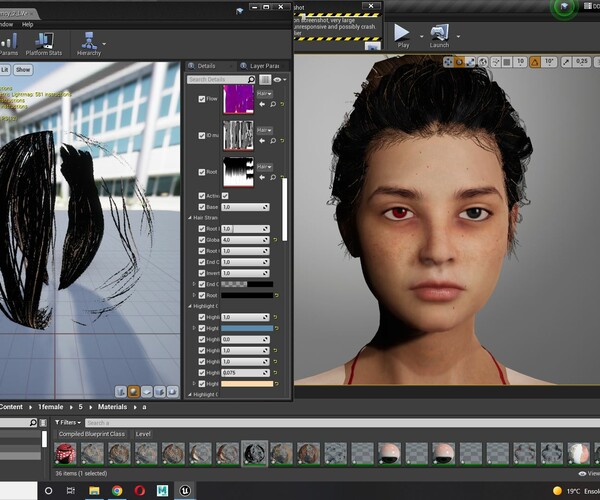Open Hierarchy dropdown arrow in toolbar

click(x=104, y=44)
